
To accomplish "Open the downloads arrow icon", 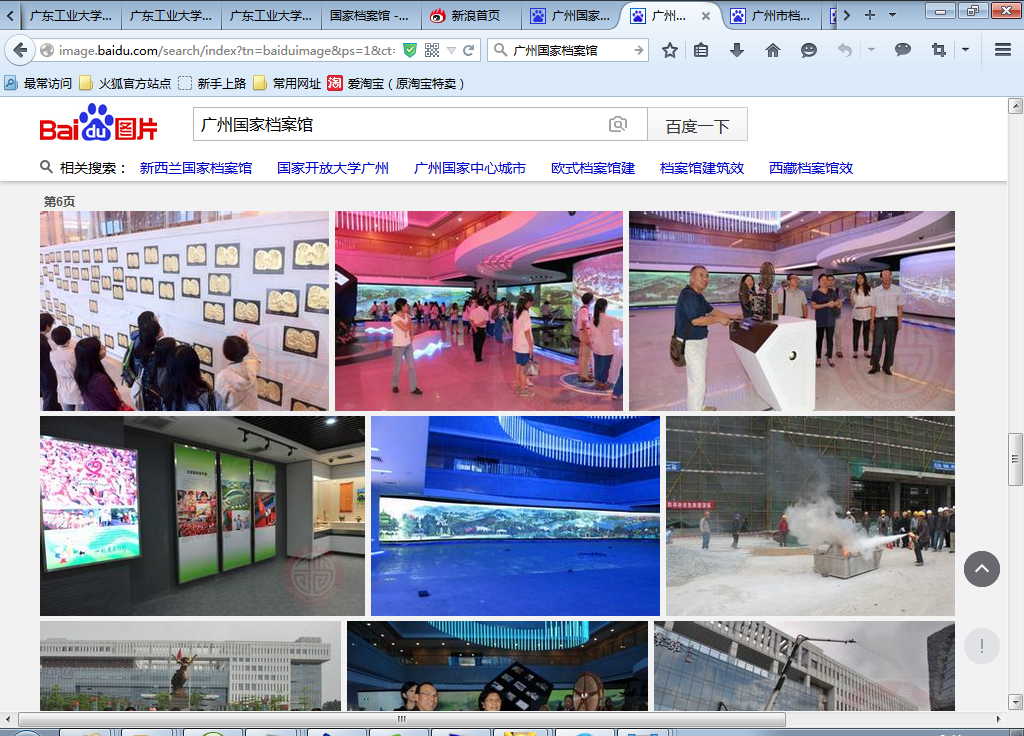I will (x=737, y=50).
